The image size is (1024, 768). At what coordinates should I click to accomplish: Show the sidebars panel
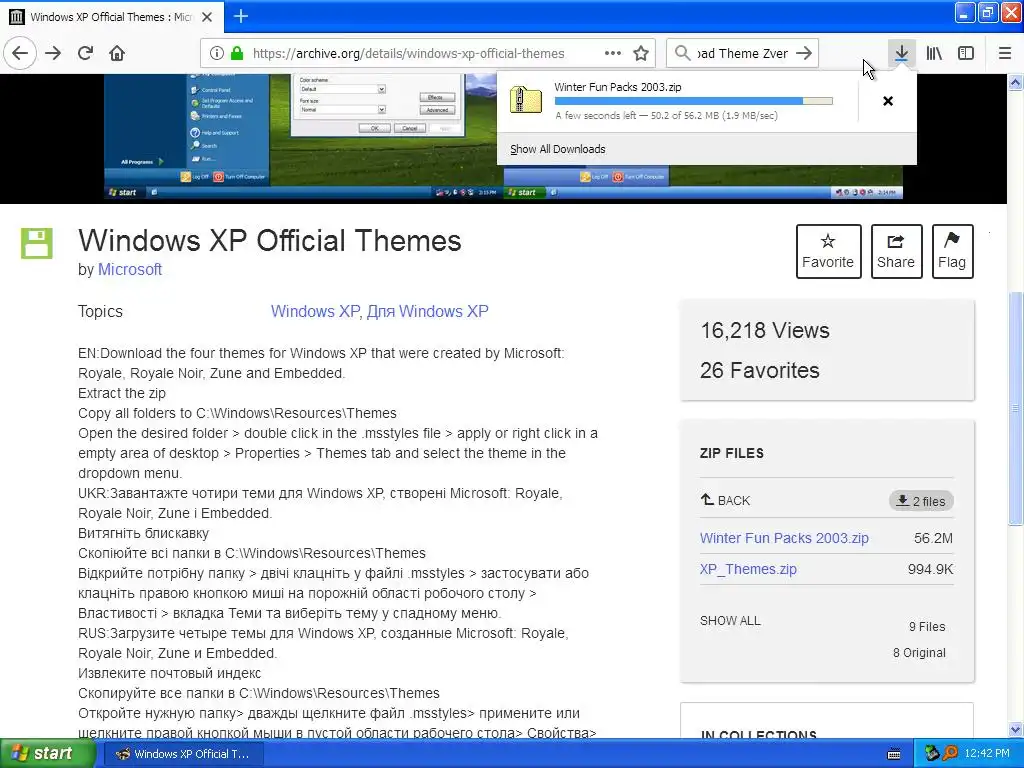point(966,53)
